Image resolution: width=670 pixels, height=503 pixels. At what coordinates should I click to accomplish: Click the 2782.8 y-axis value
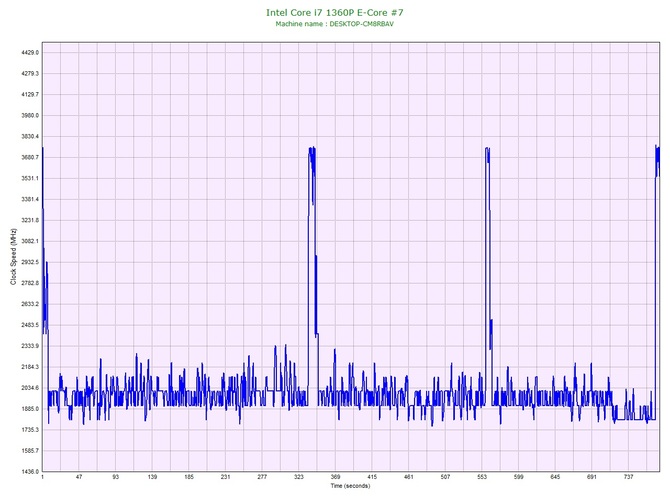click(x=30, y=283)
